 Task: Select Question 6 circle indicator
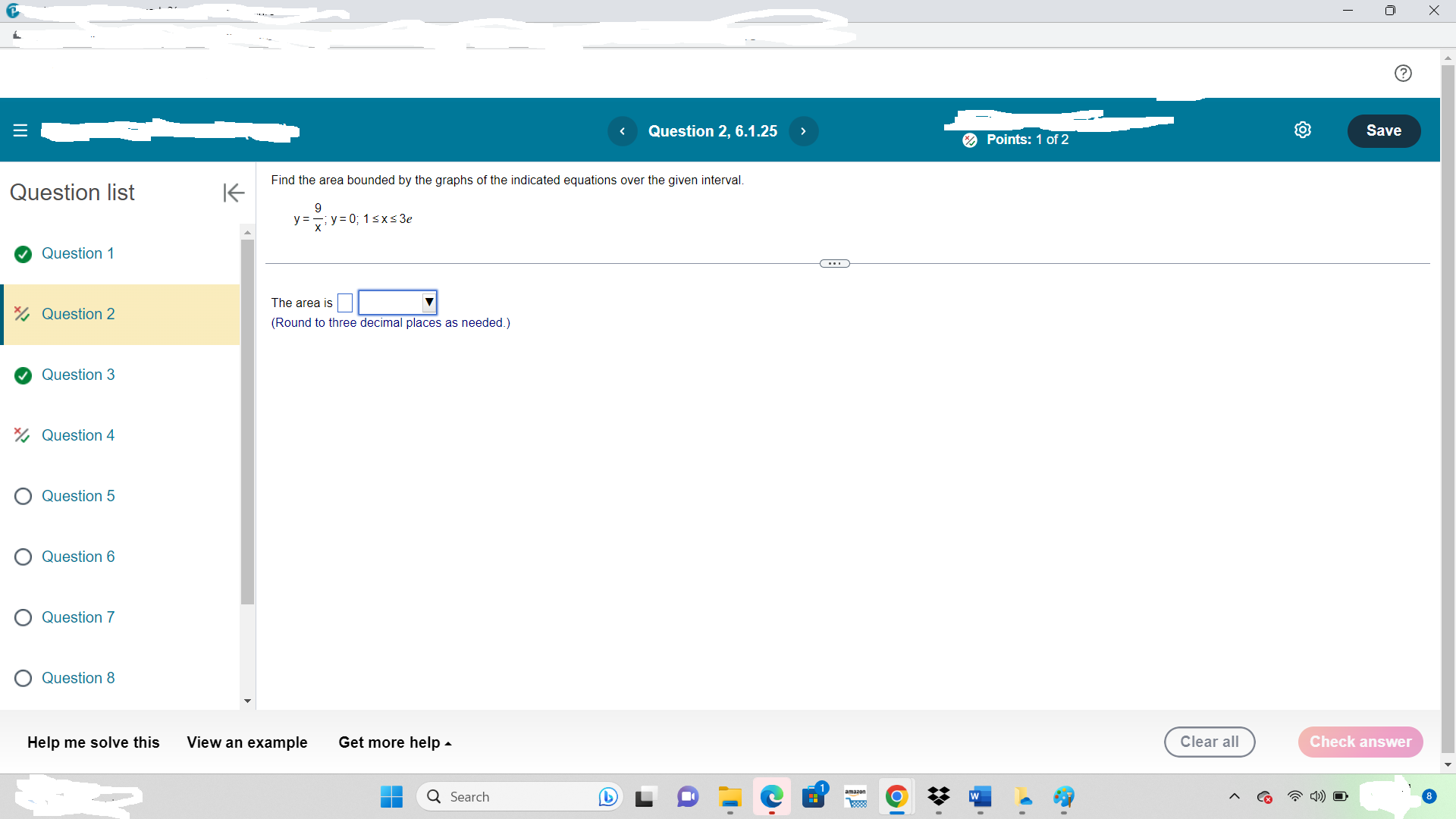pos(23,557)
